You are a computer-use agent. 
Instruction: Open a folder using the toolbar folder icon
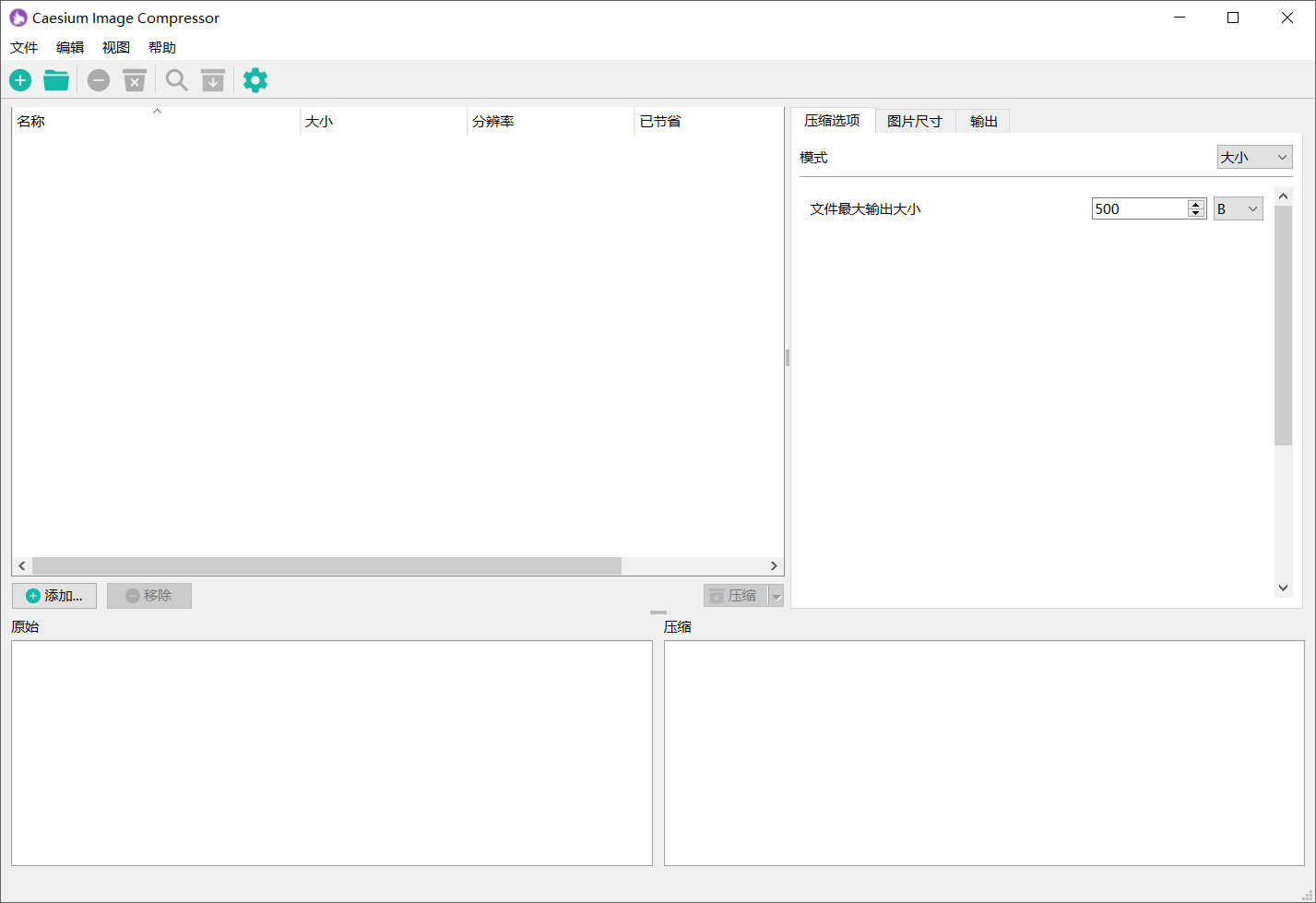pyautogui.click(x=56, y=80)
